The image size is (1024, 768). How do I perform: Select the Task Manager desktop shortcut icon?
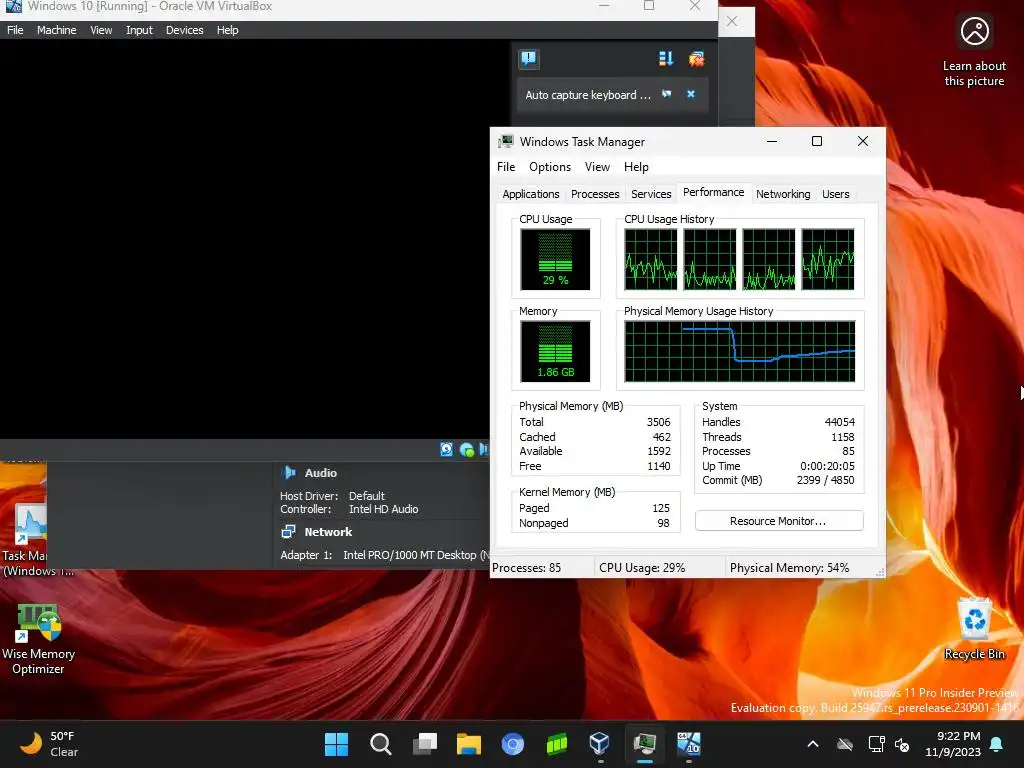click(29, 526)
